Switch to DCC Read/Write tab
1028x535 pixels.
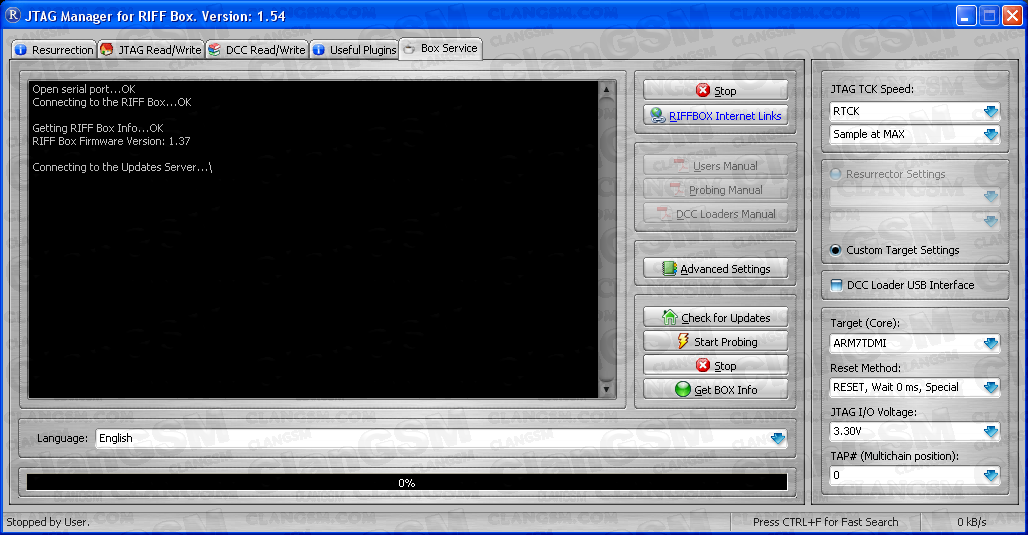[257, 50]
